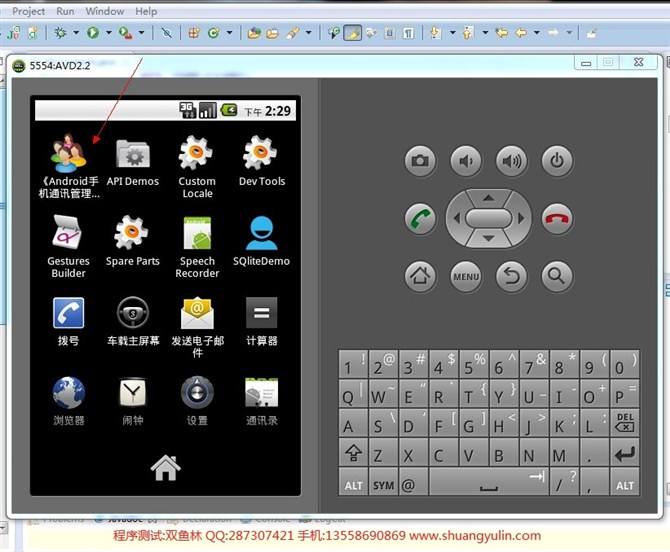
Task: Expand Debug button dropdown arrow
Action: (x=76, y=32)
